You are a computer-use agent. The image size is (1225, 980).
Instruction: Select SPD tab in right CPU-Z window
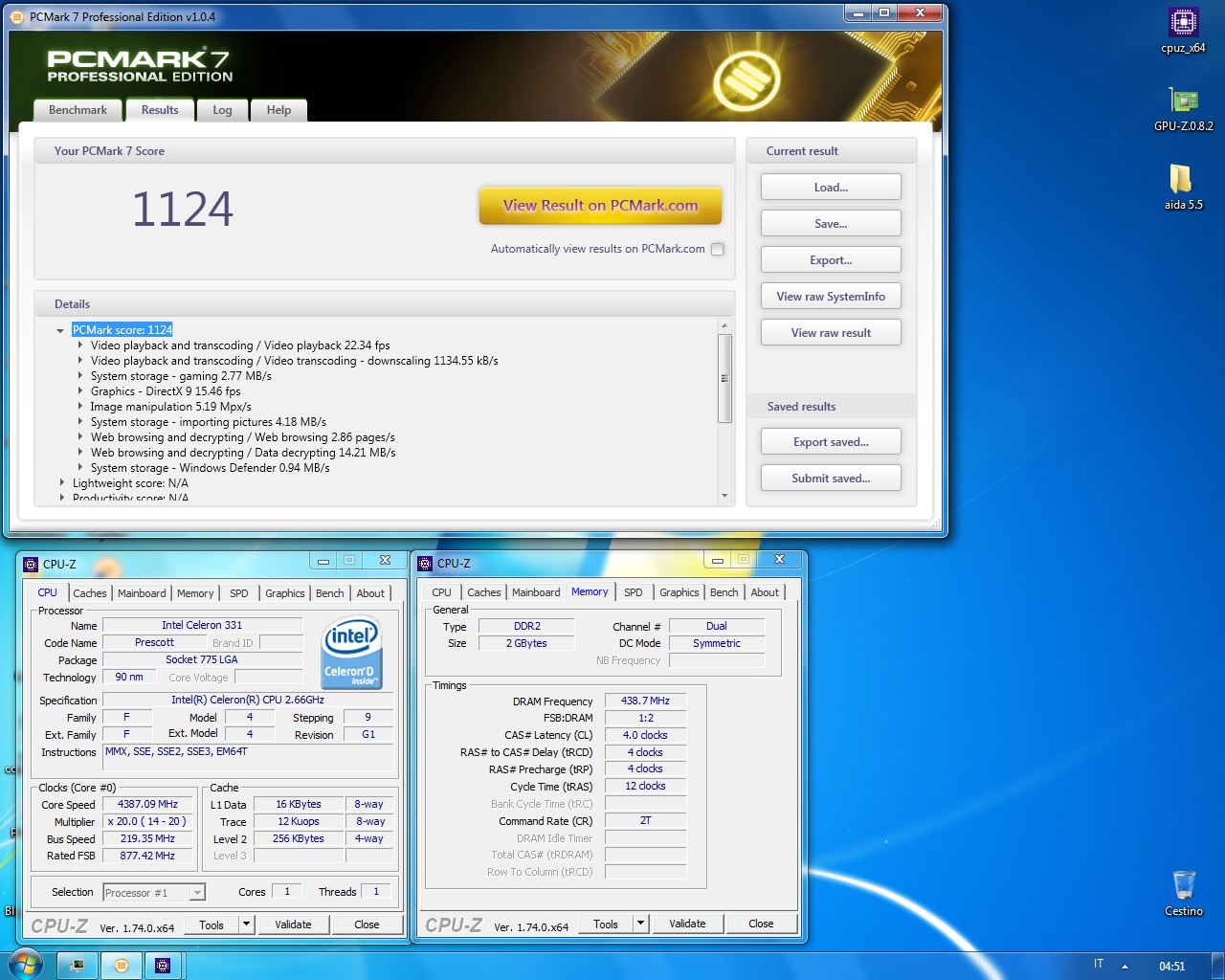[634, 592]
